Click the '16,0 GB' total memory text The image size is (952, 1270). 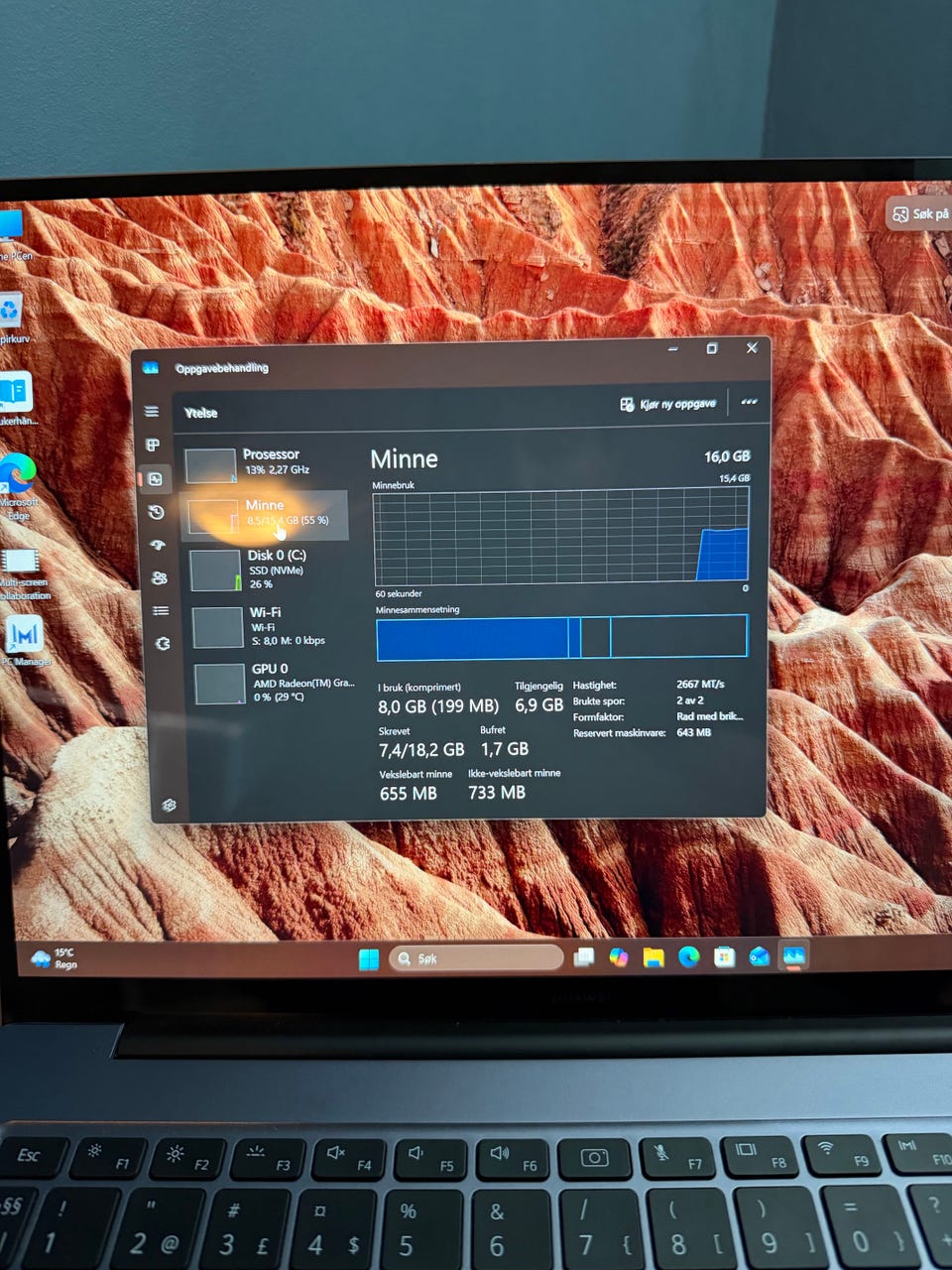727,456
